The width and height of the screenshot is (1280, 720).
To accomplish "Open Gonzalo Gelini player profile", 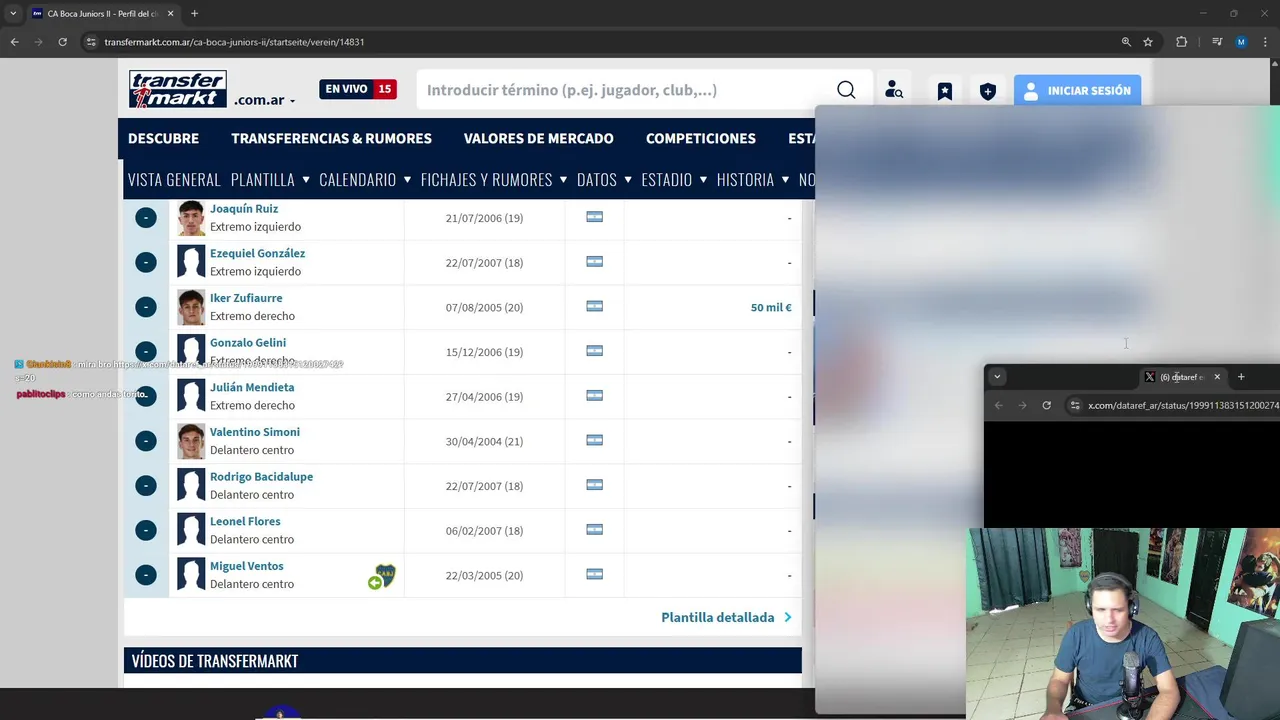I will pyautogui.click(x=248, y=343).
